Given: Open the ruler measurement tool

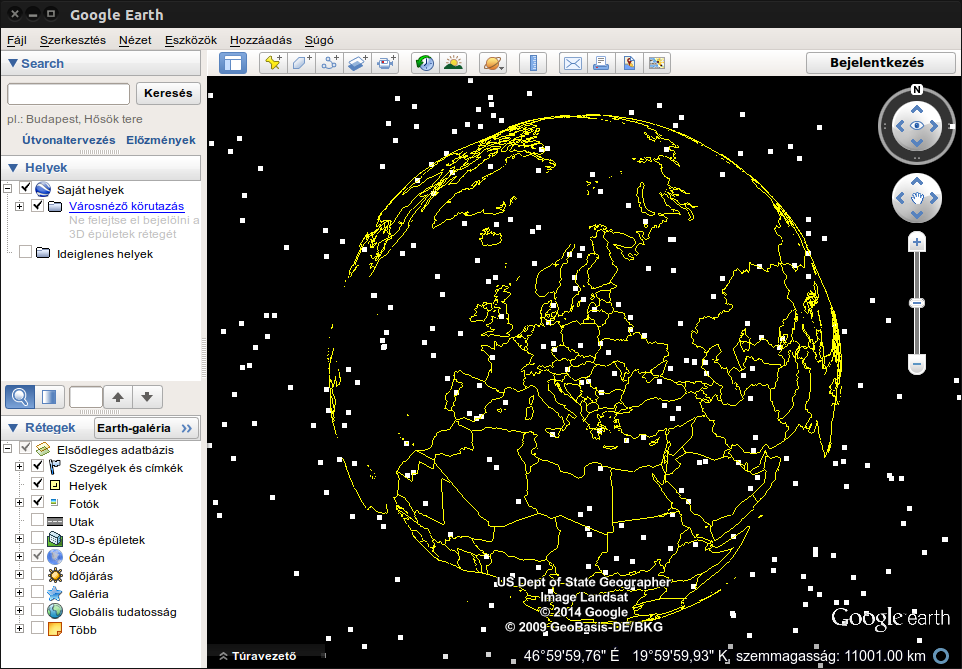Looking at the screenshot, I should coord(533,63).
